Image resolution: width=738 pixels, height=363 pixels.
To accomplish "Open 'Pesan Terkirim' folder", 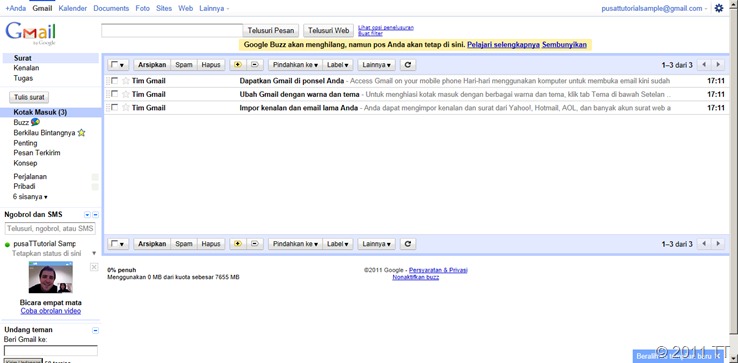I will [x=37, y=153].
